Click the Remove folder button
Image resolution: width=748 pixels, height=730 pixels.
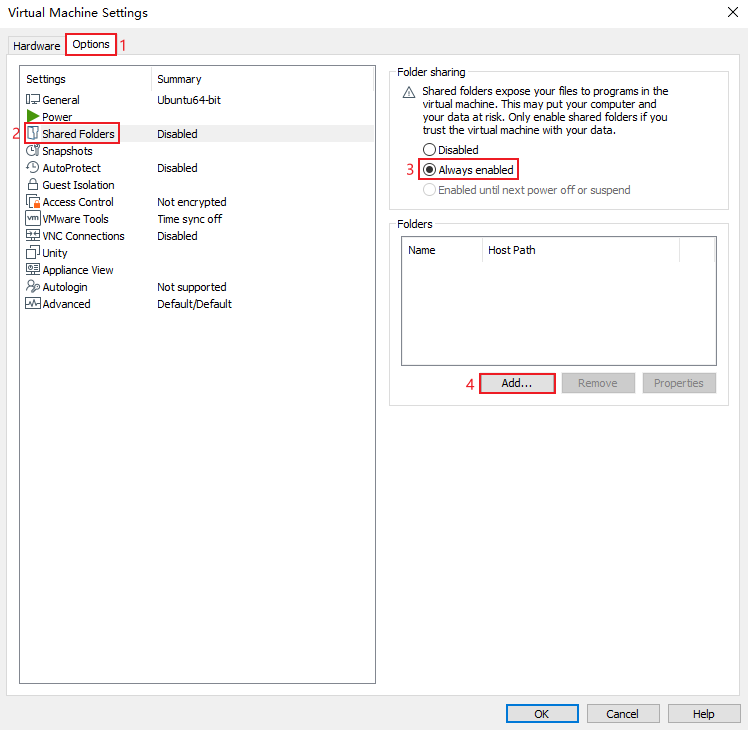coord(598,383)
